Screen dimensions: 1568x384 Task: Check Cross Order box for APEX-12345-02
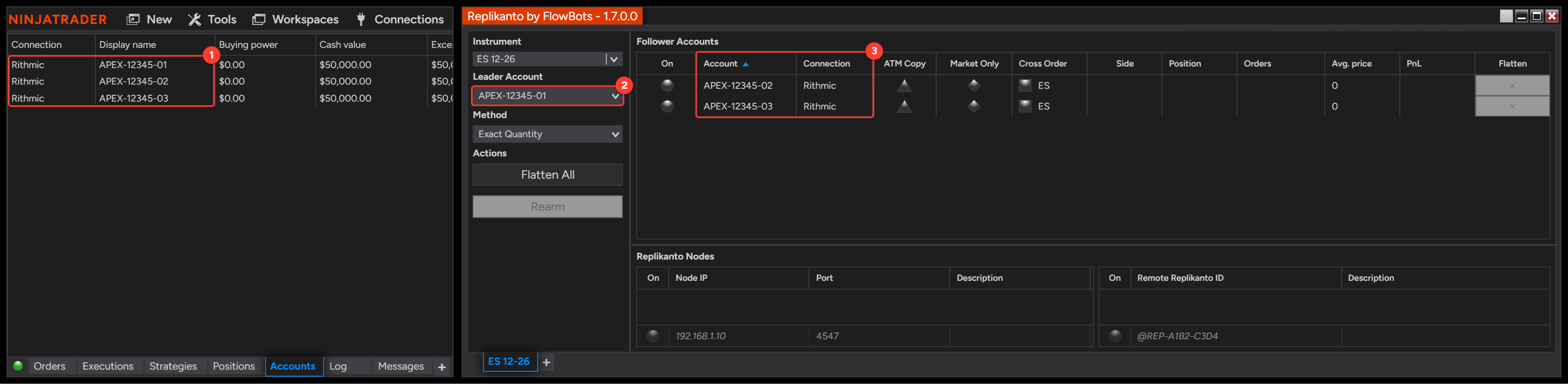point(1025,85)
